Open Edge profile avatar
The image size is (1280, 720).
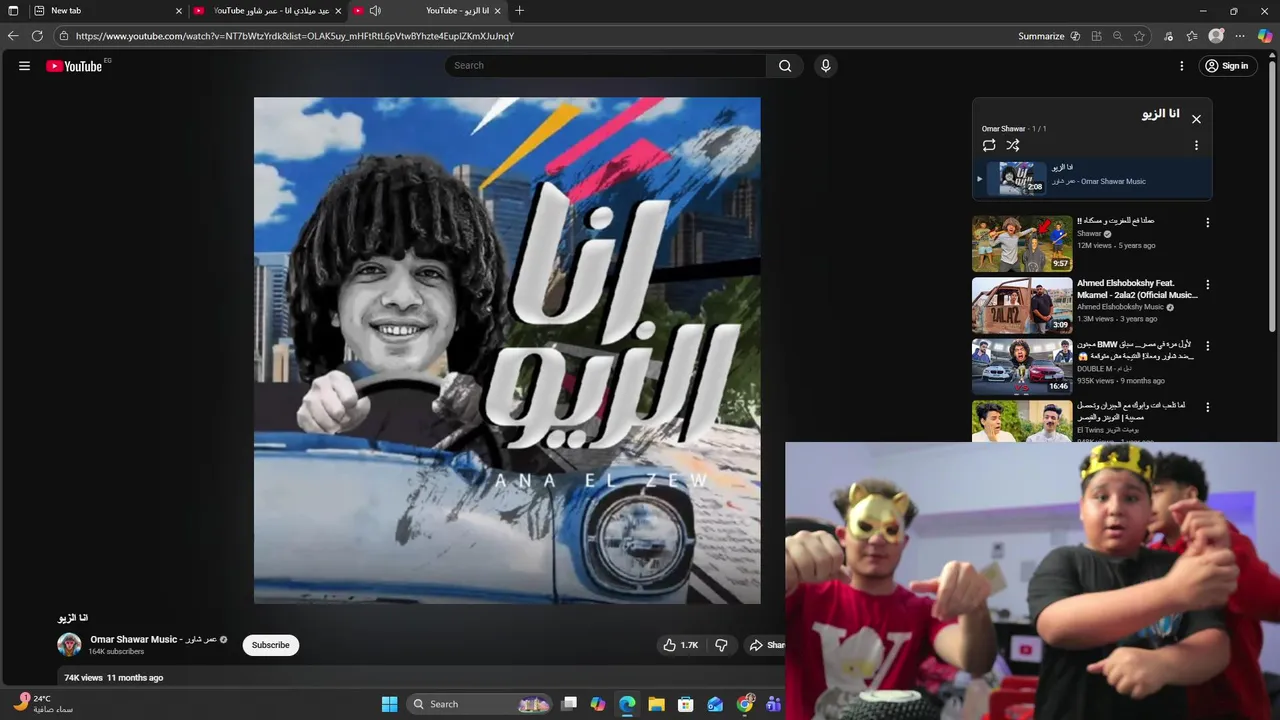[1216, 36]
